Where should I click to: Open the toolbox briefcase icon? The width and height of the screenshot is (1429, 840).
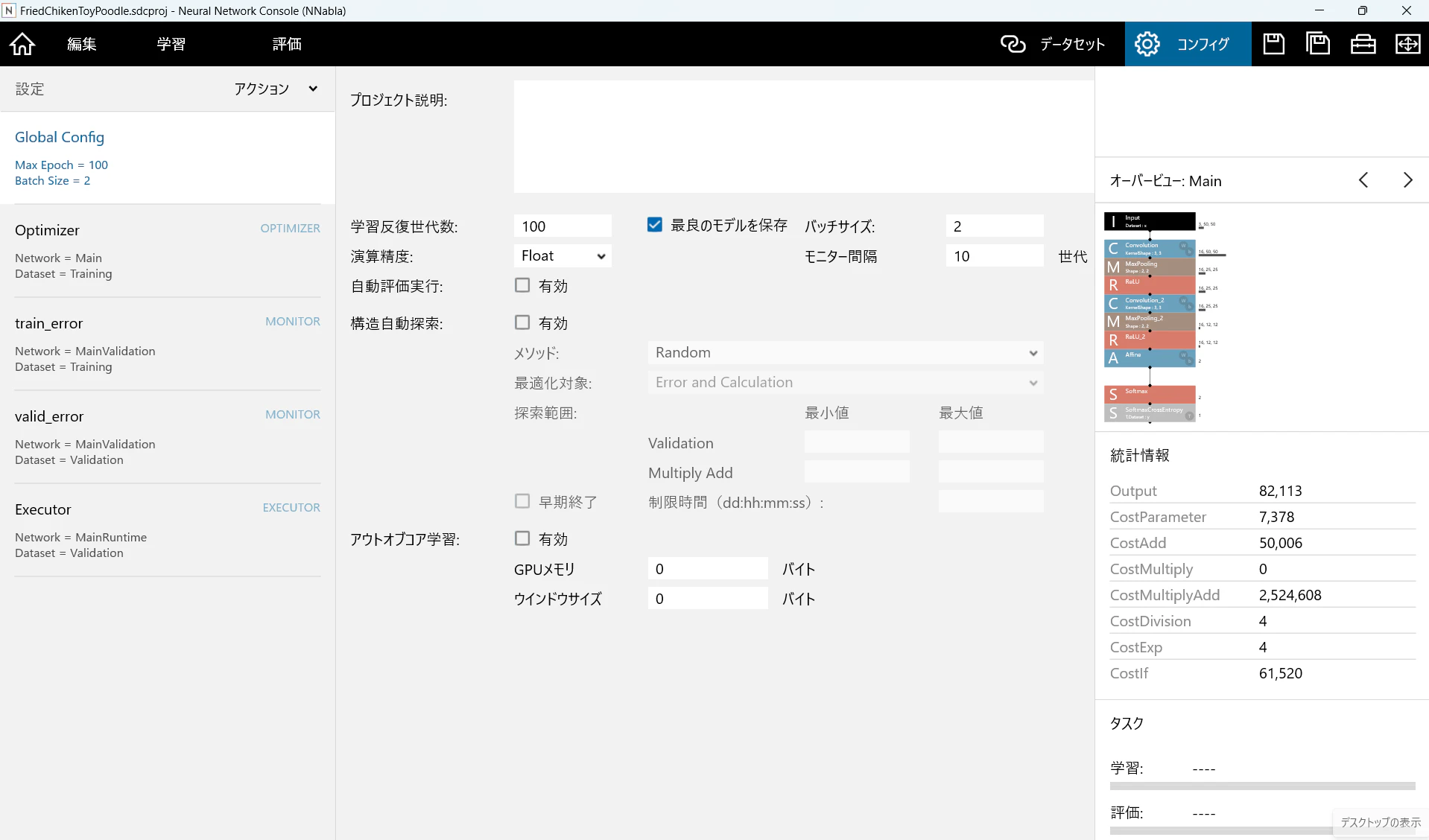[1363, 44]
